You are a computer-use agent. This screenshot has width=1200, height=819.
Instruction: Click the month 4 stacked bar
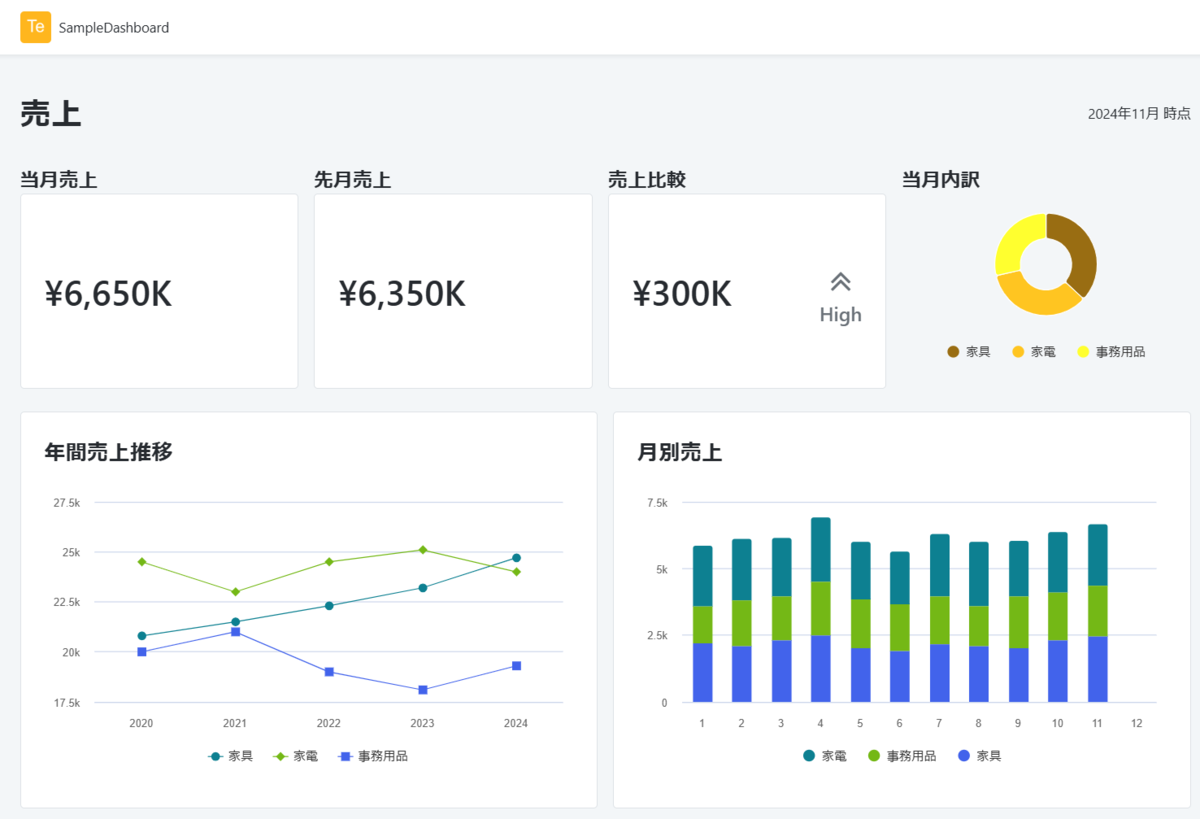(821, 610)
